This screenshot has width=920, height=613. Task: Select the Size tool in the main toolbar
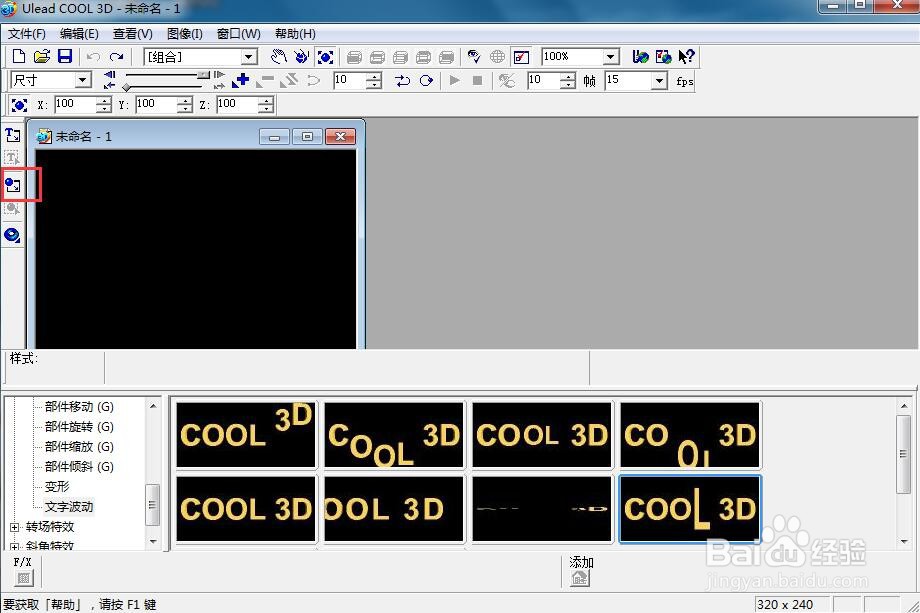[325, 57]
